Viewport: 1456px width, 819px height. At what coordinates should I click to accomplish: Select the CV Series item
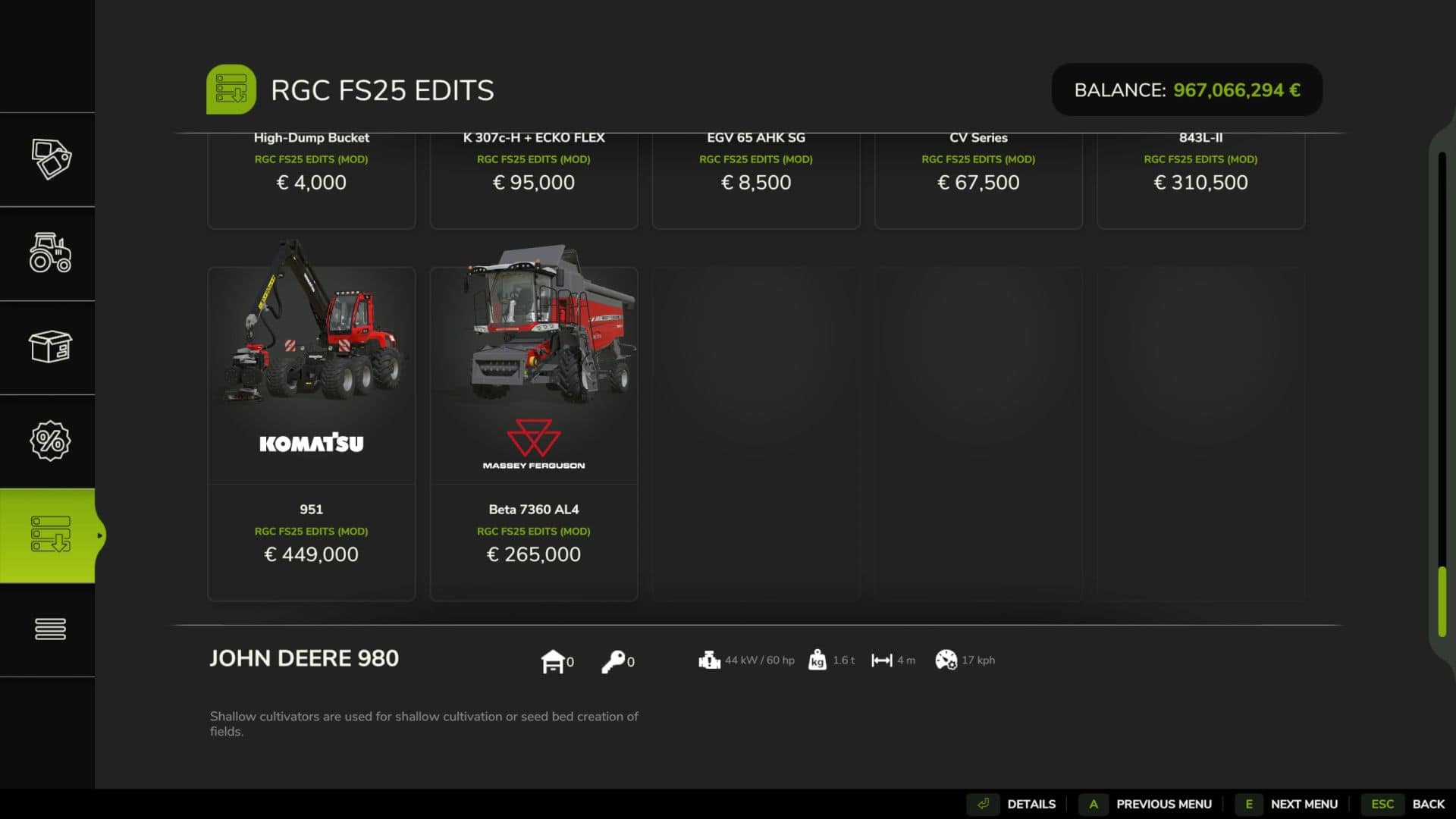click(978, 180)
